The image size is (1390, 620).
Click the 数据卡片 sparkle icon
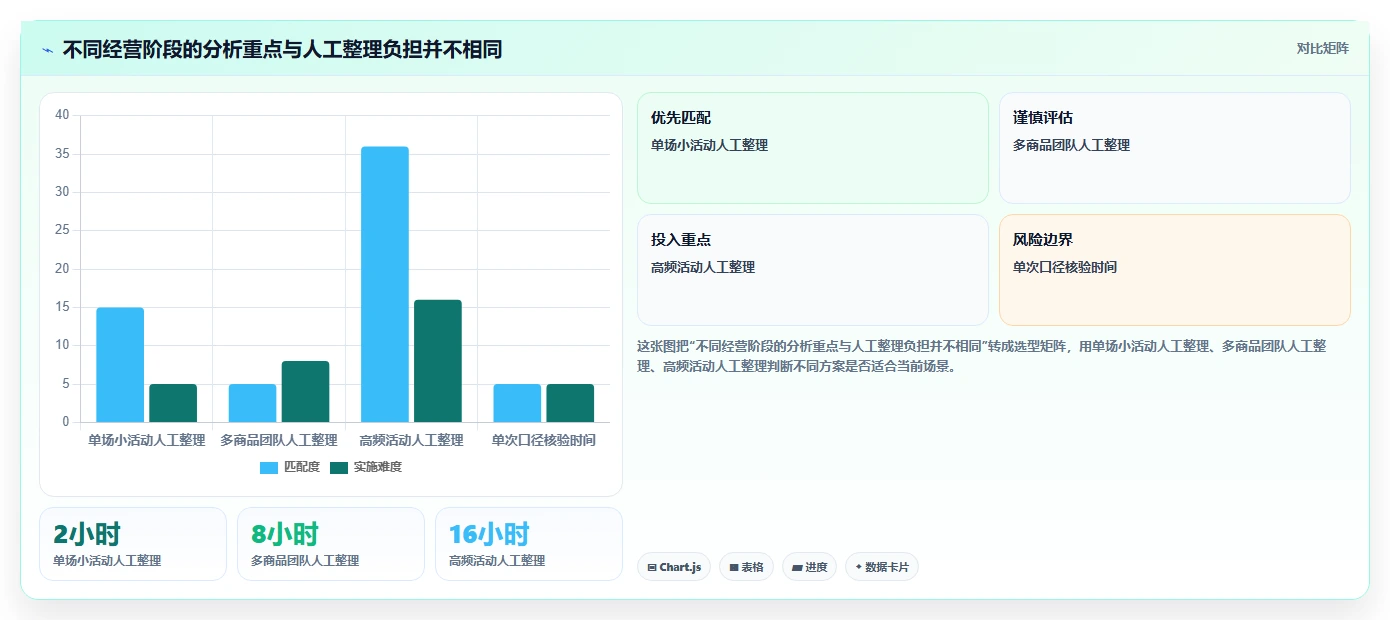pos(858,568)
